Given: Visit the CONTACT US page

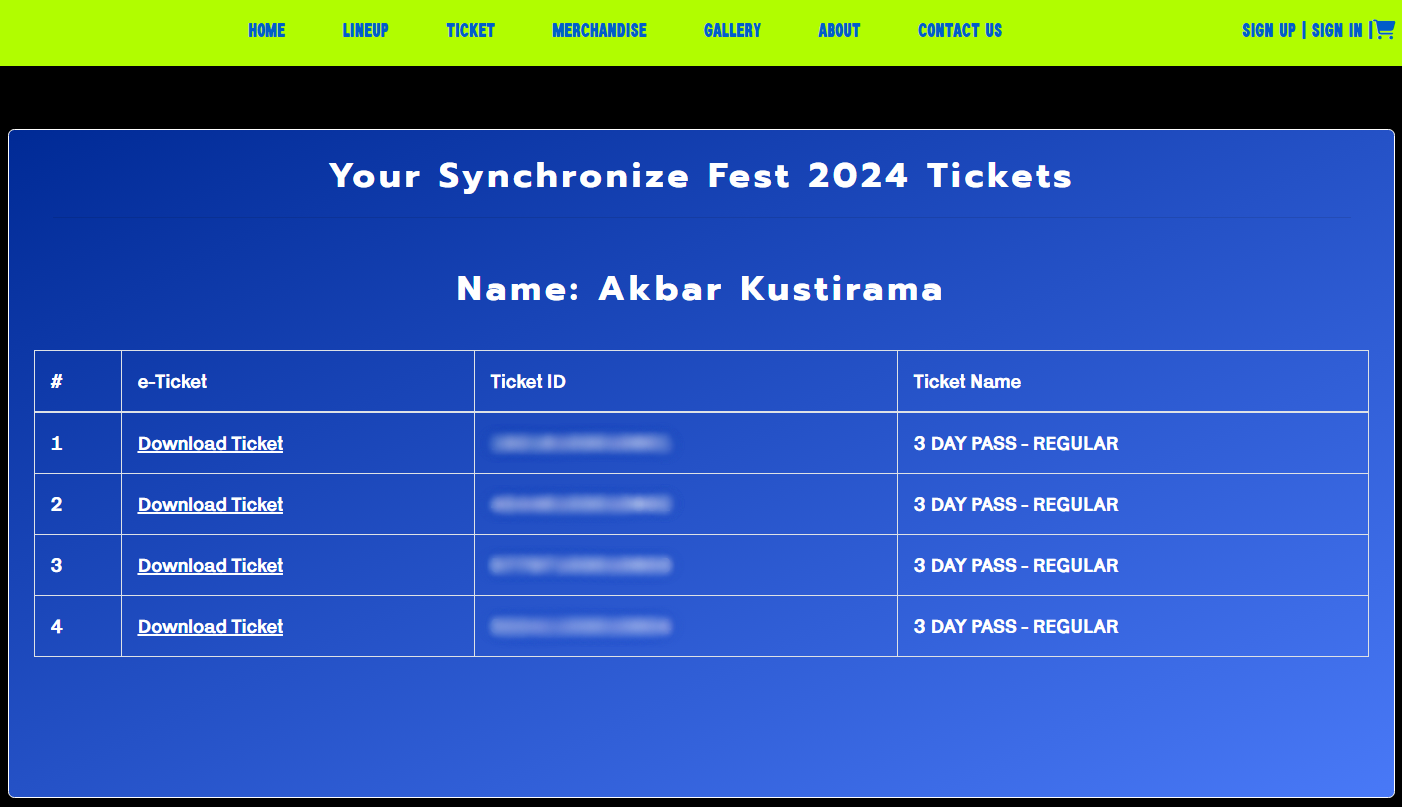Looking at the screenshot, I should click(x=959, y=30).
